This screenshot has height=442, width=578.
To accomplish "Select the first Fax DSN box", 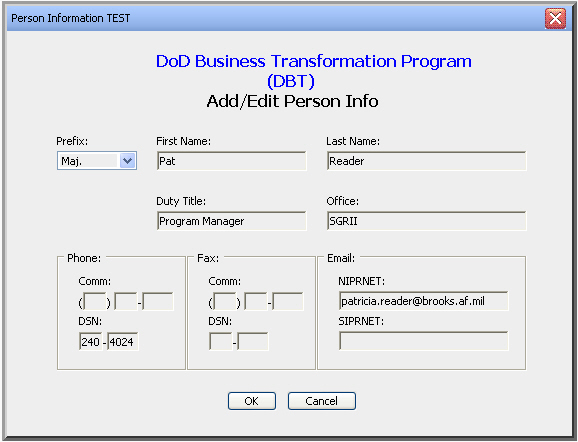I will [220, 342].
